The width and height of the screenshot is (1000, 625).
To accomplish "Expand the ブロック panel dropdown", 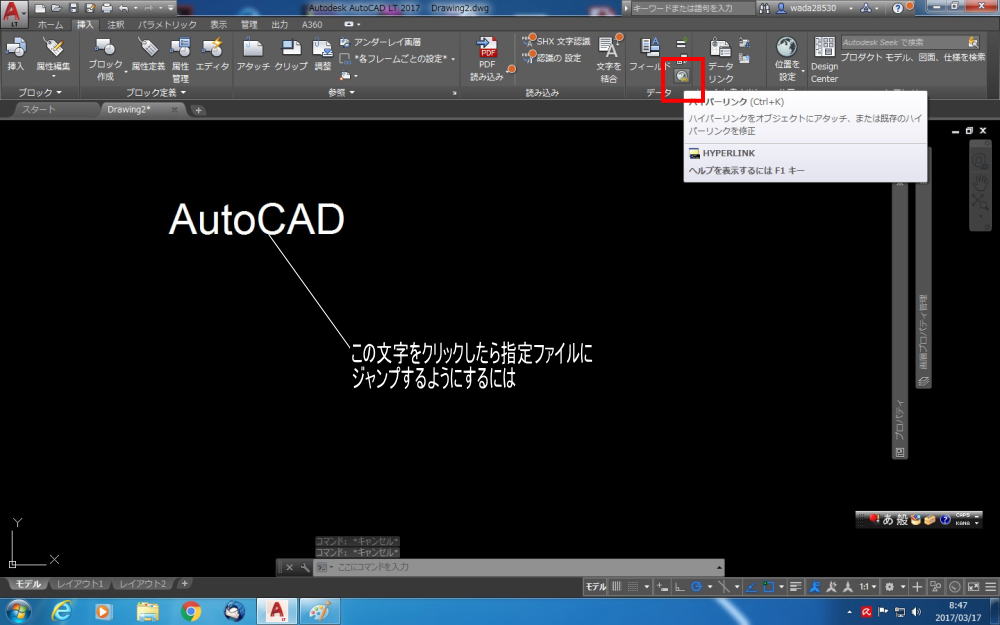I will click(x=40, y=92).
